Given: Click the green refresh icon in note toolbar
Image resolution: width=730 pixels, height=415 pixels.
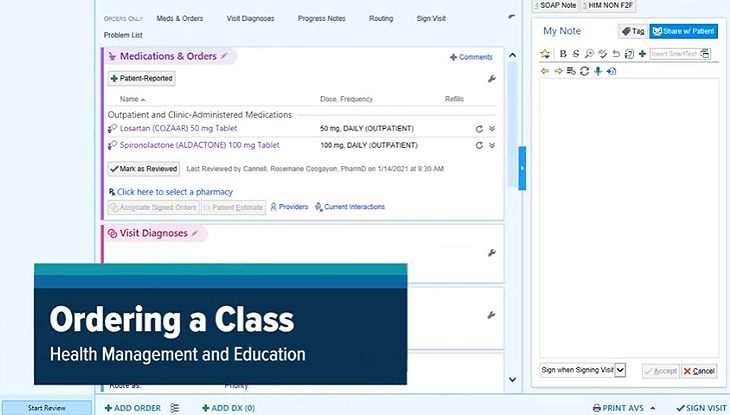Looking at the screenshot, I should coord(584,71).
